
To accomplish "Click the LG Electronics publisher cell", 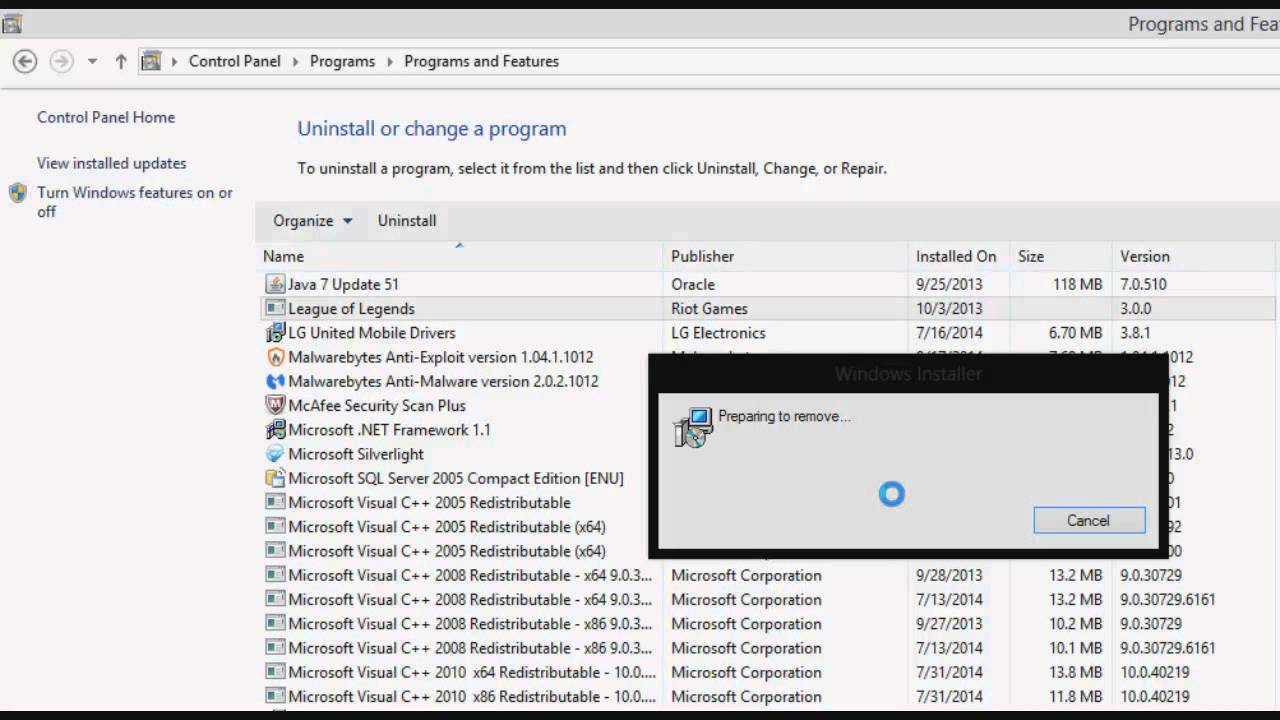I will click(x=718, y=333).
